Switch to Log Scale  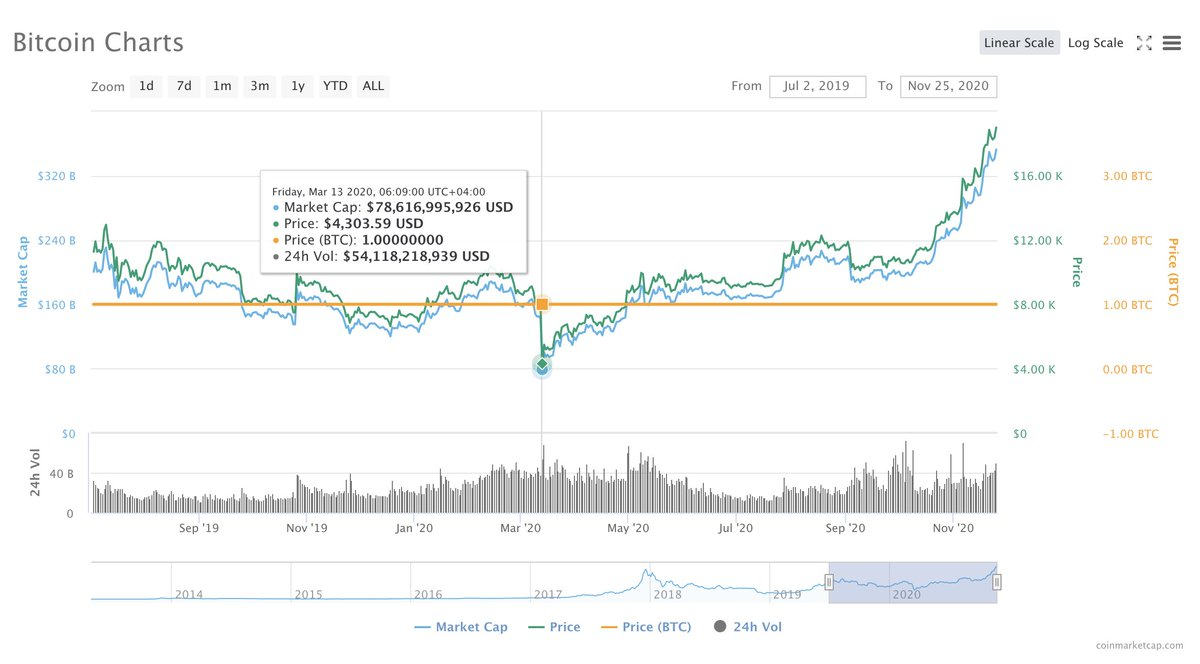1095,43
